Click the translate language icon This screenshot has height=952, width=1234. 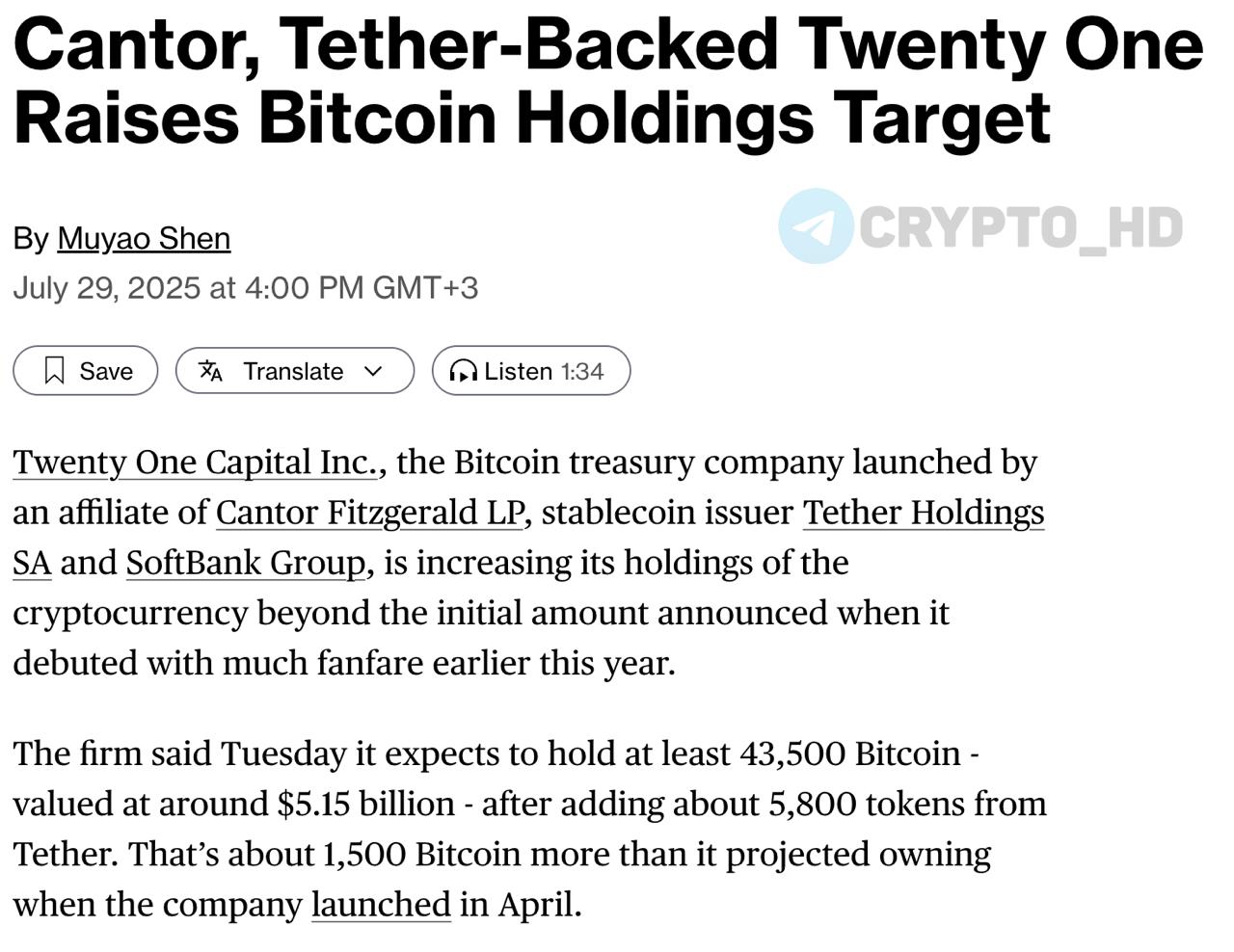[210, 371]
